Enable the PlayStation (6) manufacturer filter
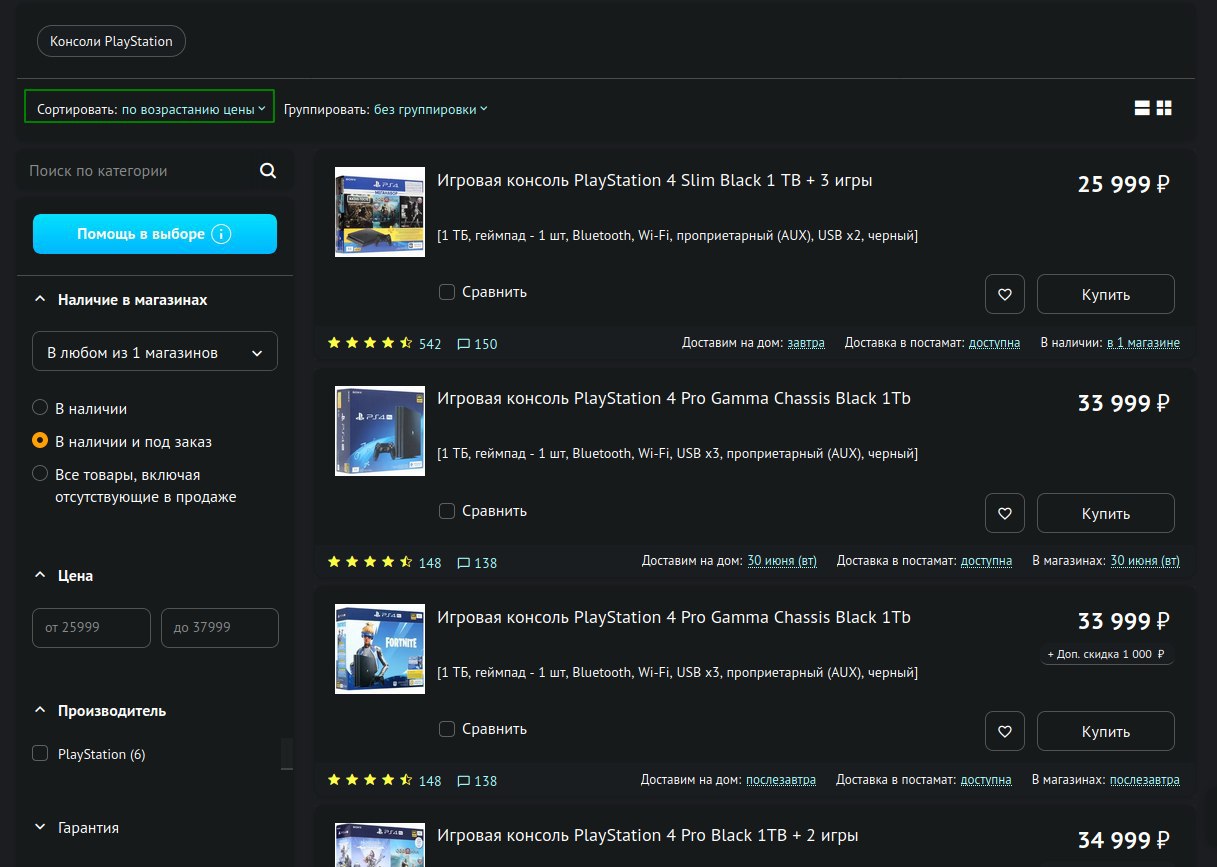This screenshot has height=867, width=1217. pyautogui.click(x=40, y=754)
